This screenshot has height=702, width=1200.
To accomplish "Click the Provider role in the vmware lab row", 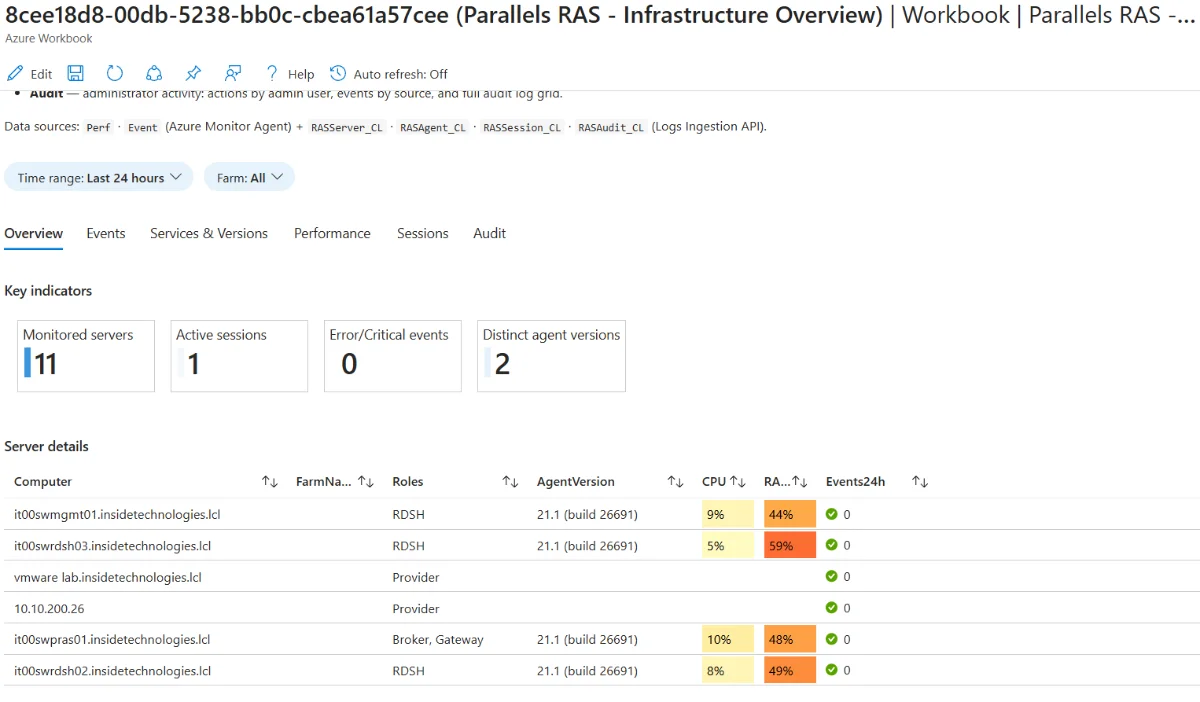I will 416,577.
